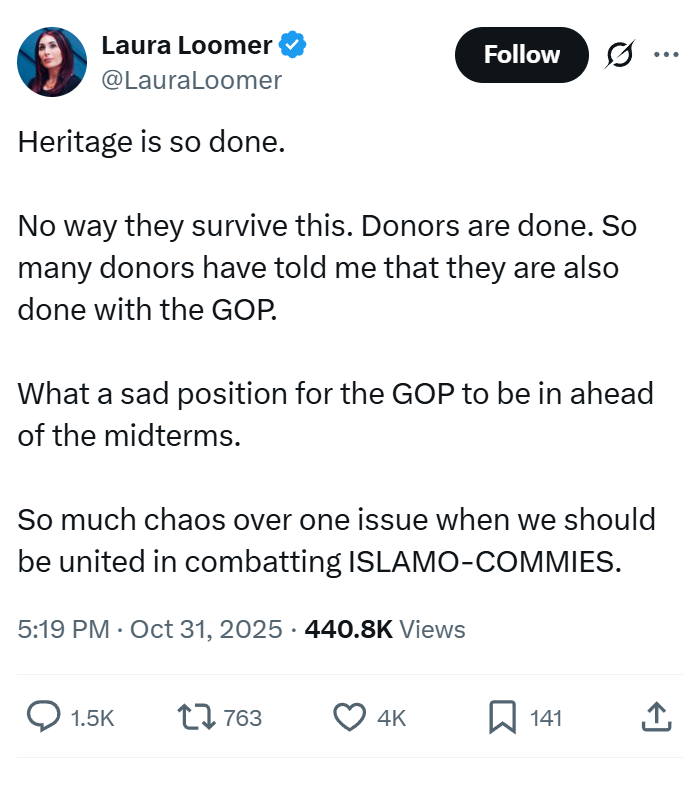The height and width of the screenshot is (786, 692).
Task: Click the blue verified checkmark badge
Action: click(x=293, y=45)
